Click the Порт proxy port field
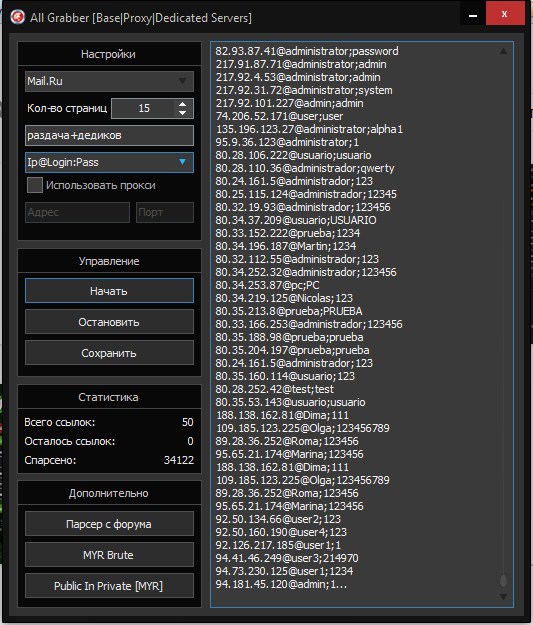Image resolution: width=533 pixels, height=625 pixels. click(165, 212)
